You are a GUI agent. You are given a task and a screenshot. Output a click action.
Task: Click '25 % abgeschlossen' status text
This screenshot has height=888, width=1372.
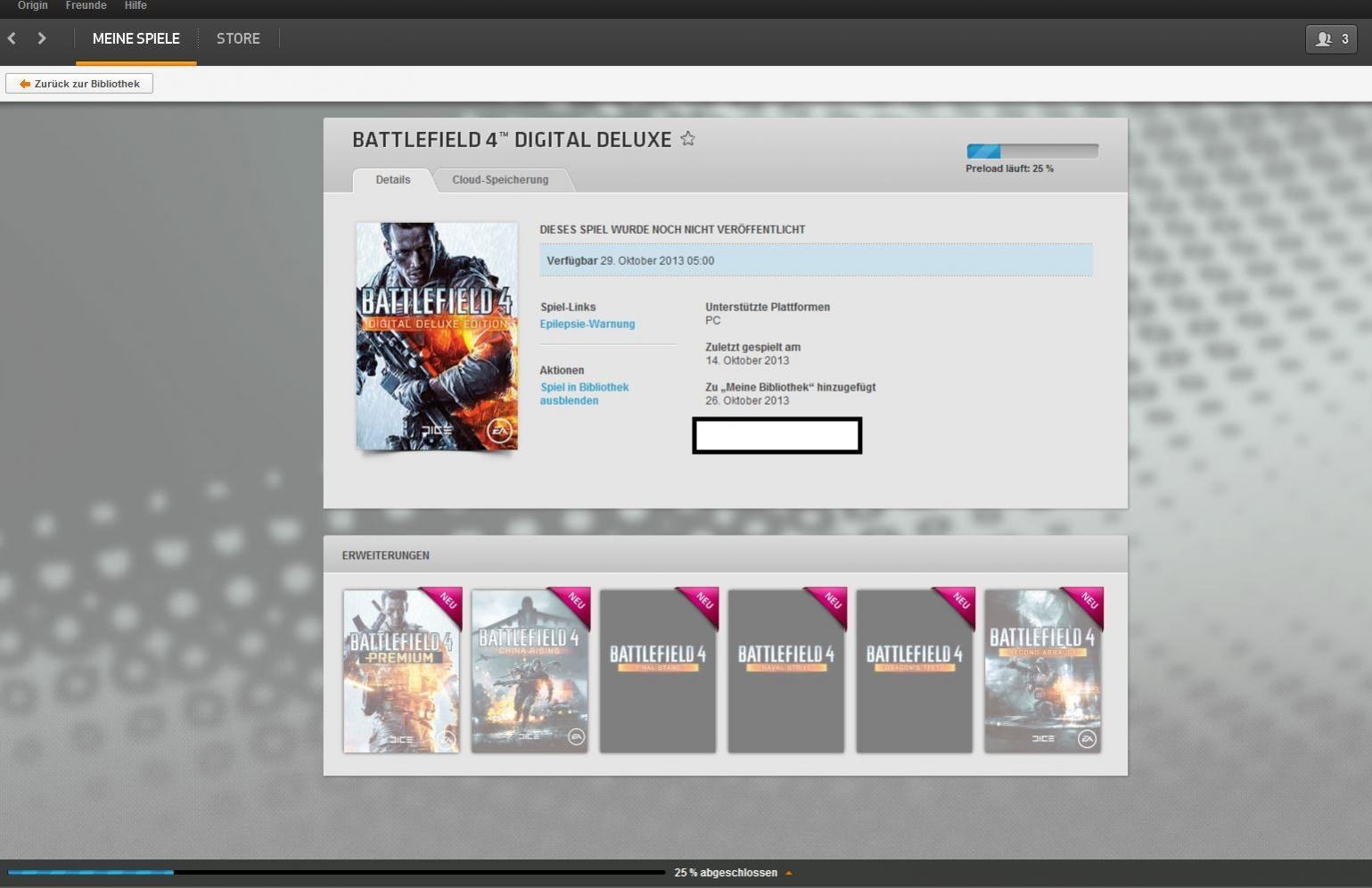click(726, 873)
